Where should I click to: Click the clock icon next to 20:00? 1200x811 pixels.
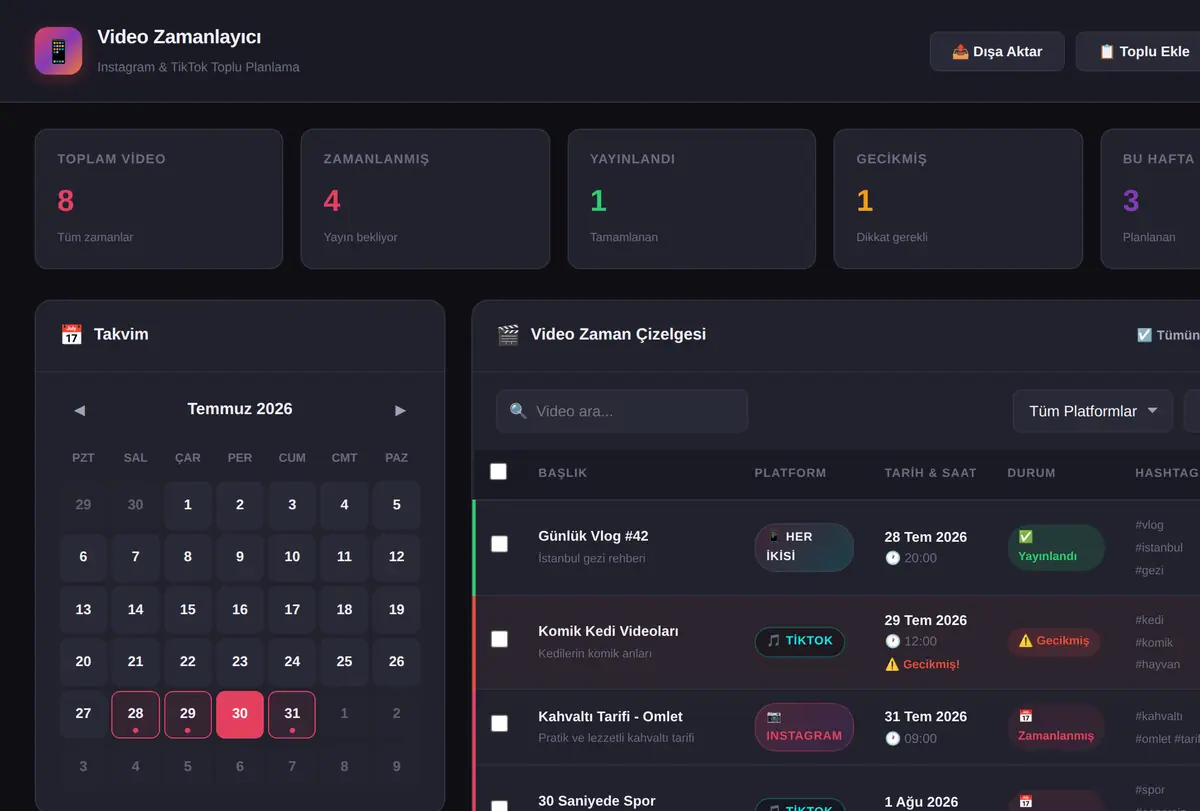[893, 558]
